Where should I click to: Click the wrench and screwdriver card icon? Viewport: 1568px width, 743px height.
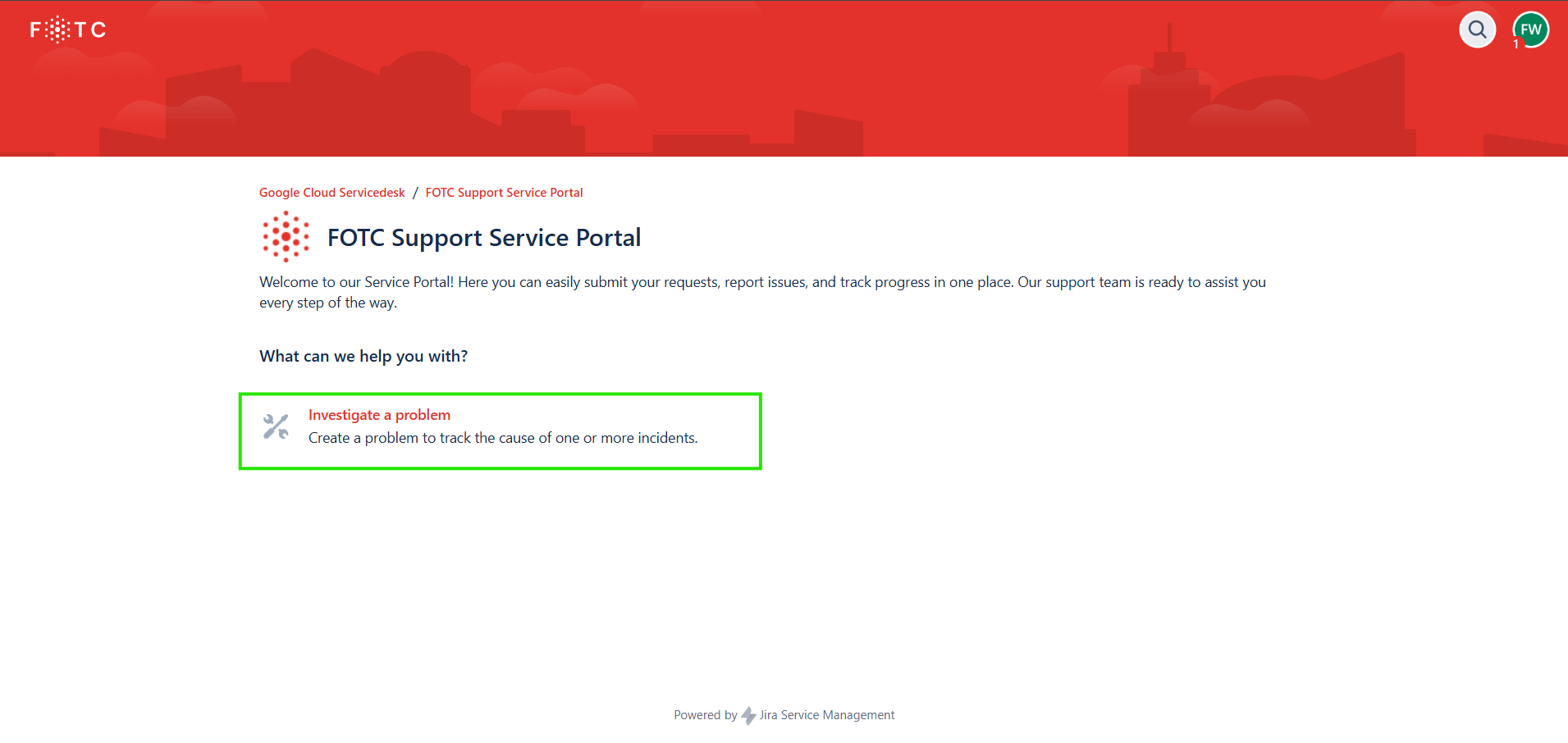(276, 426)
